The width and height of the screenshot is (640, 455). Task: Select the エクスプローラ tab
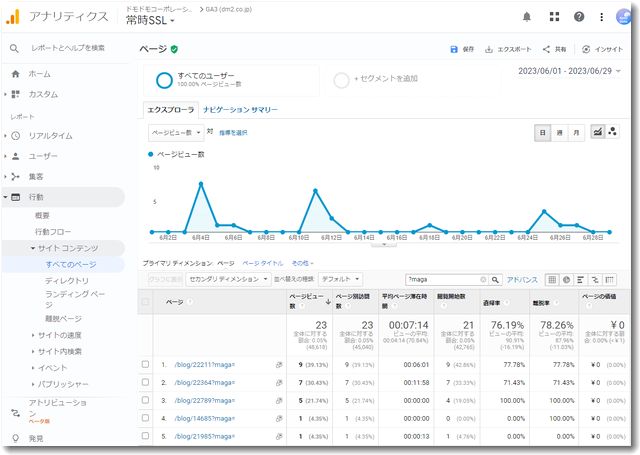(171, 110)
